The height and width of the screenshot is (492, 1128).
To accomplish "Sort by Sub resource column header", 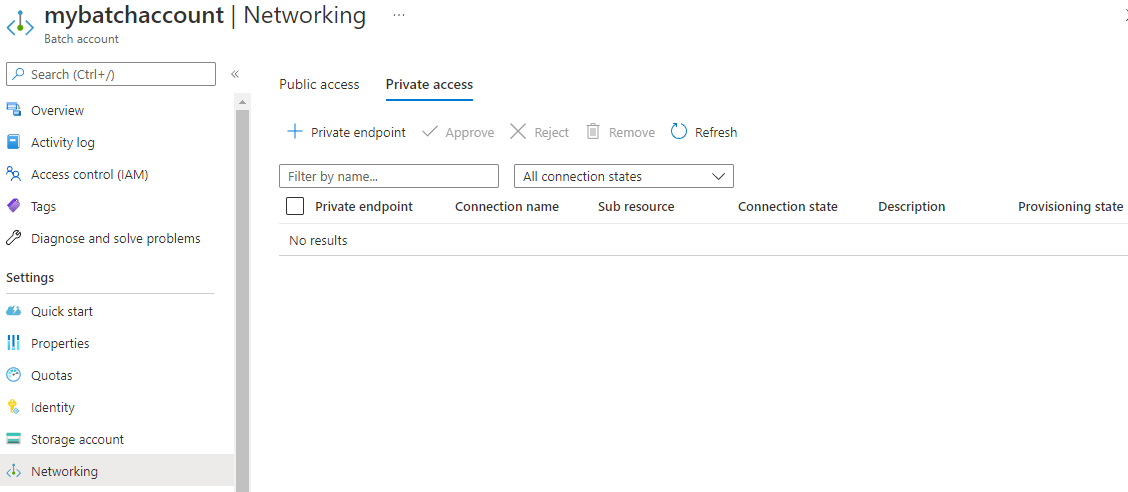I will (636, 206).
